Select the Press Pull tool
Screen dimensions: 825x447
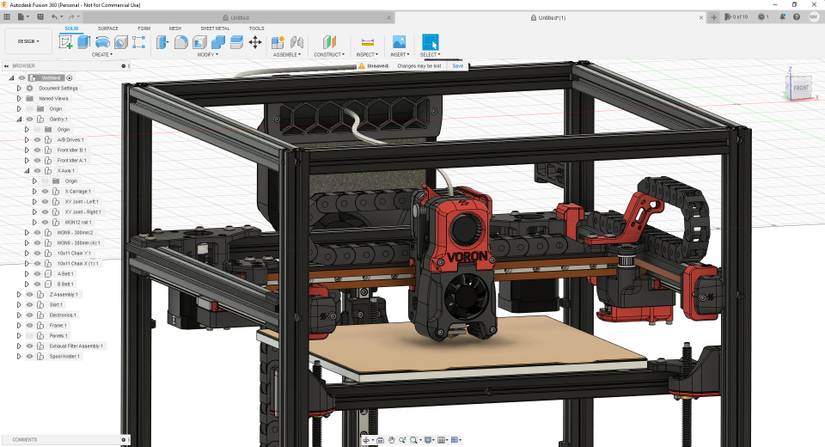[163, 42]
